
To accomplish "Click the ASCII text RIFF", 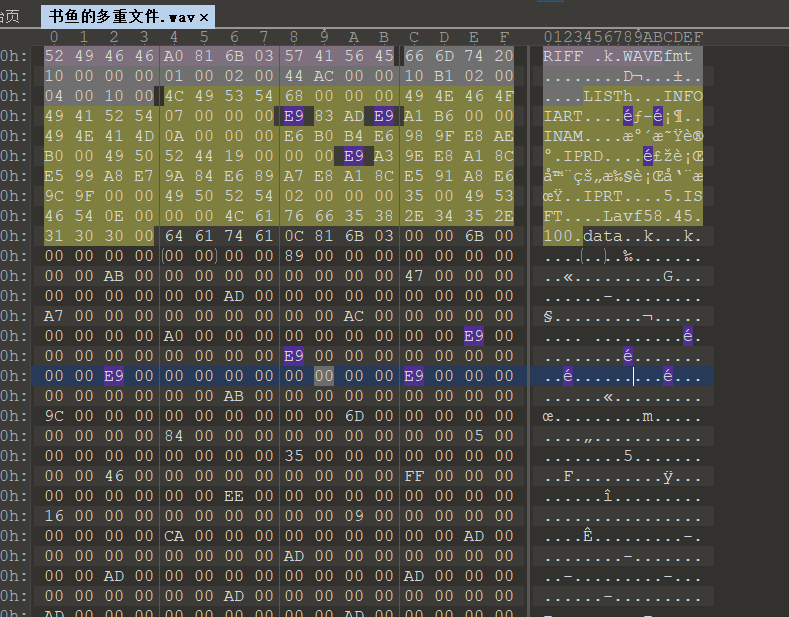I will point(563,56).
